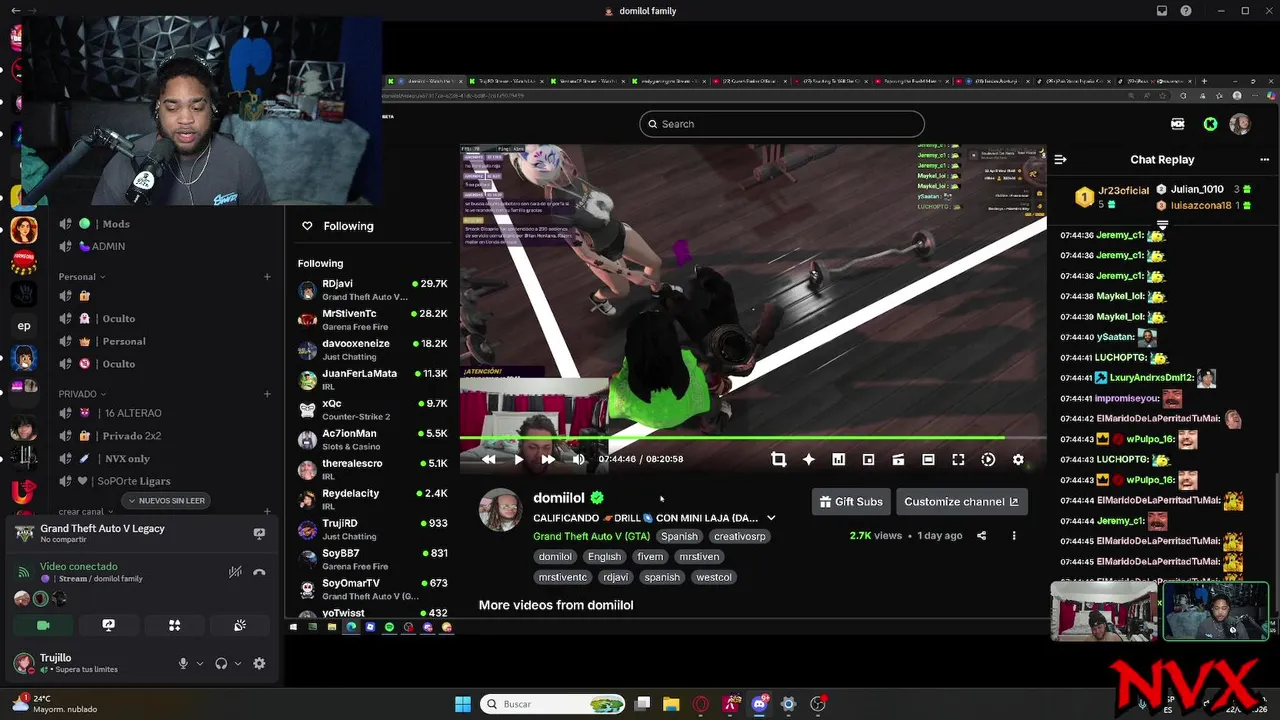Open the stats chart icon in player
1280x720 pixels.
(838, 459)
